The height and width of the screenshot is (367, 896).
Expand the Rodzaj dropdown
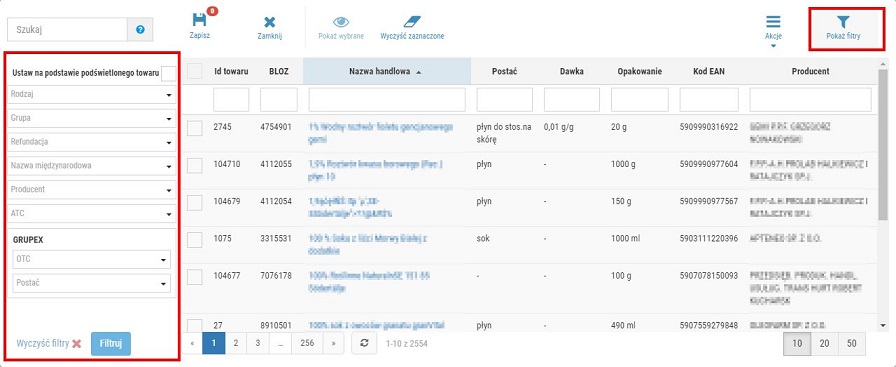[91, 95]
